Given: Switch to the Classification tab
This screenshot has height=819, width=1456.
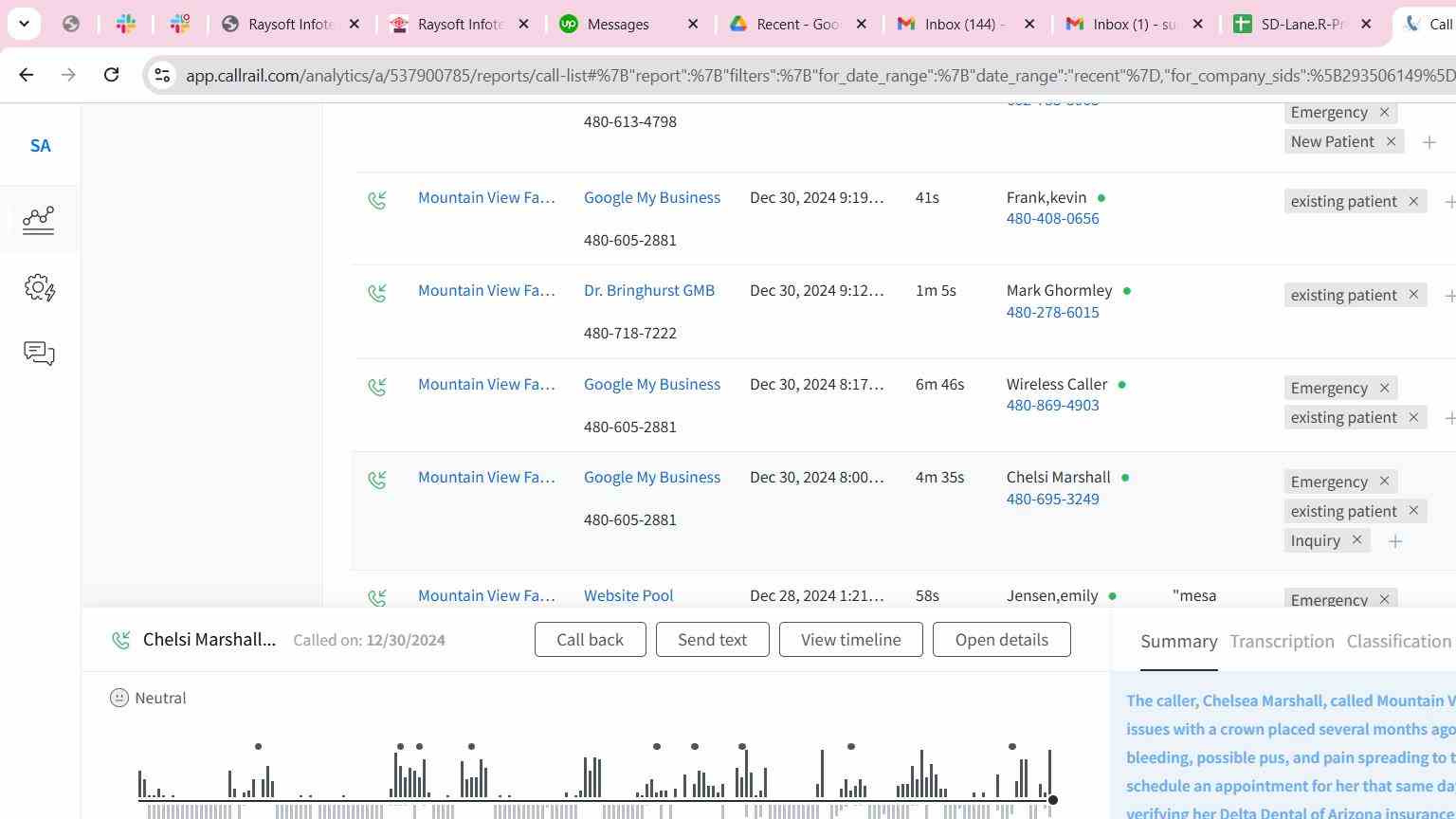Looking at the screenshot, I should 1398,642.
